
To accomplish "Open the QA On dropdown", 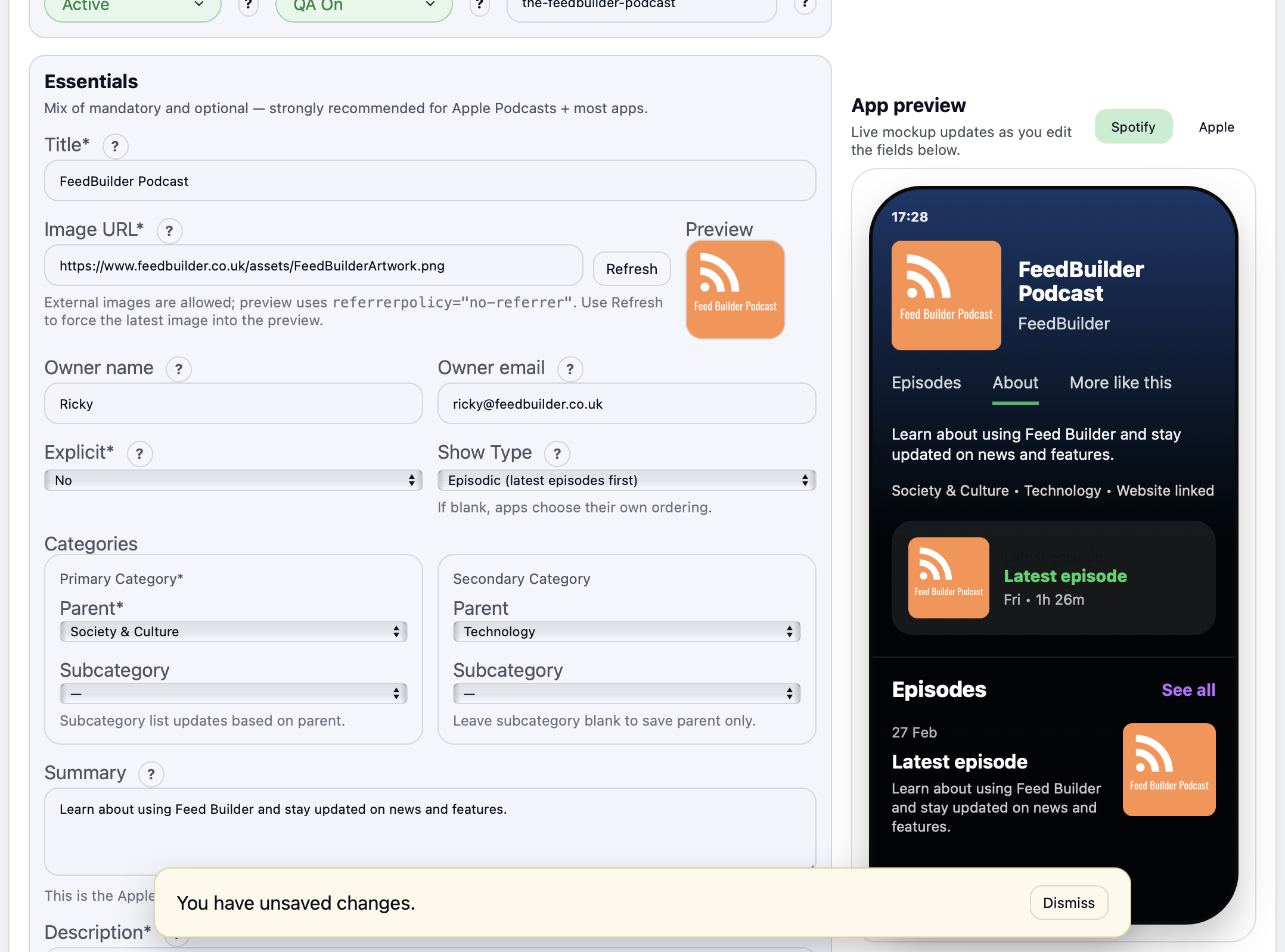I will click(364, 7).
